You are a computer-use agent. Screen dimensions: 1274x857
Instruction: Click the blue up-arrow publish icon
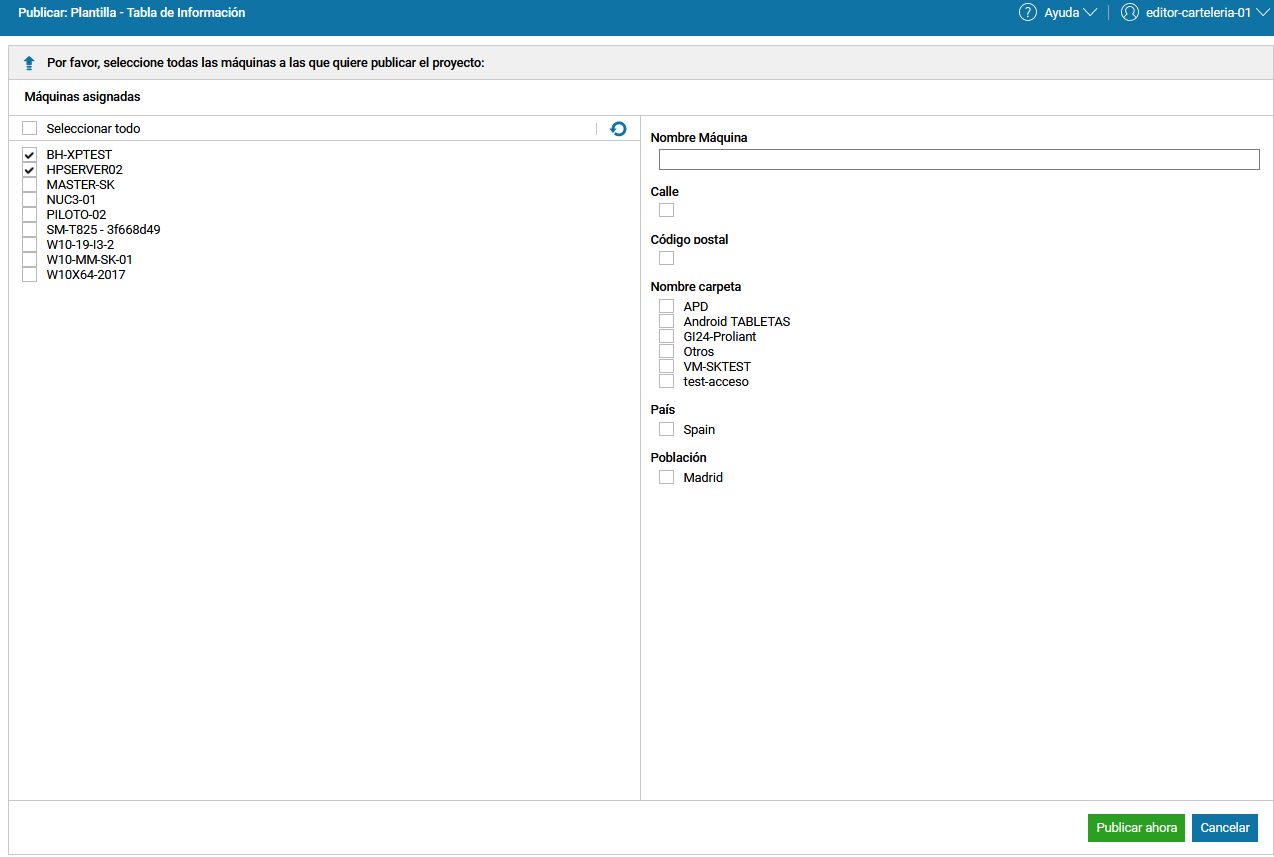(x=29, y=63)
